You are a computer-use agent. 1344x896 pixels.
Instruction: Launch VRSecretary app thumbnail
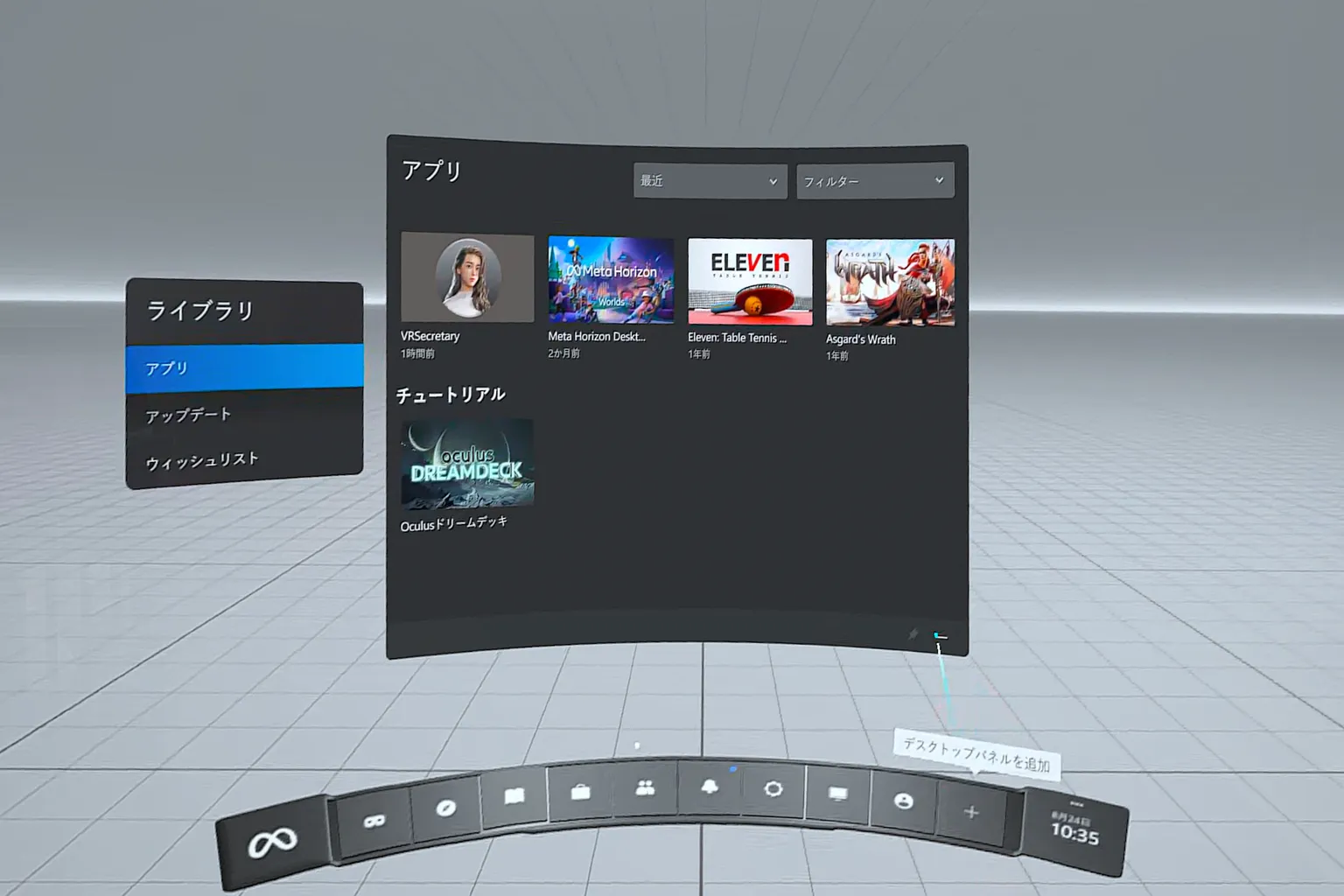click(467, 277)
